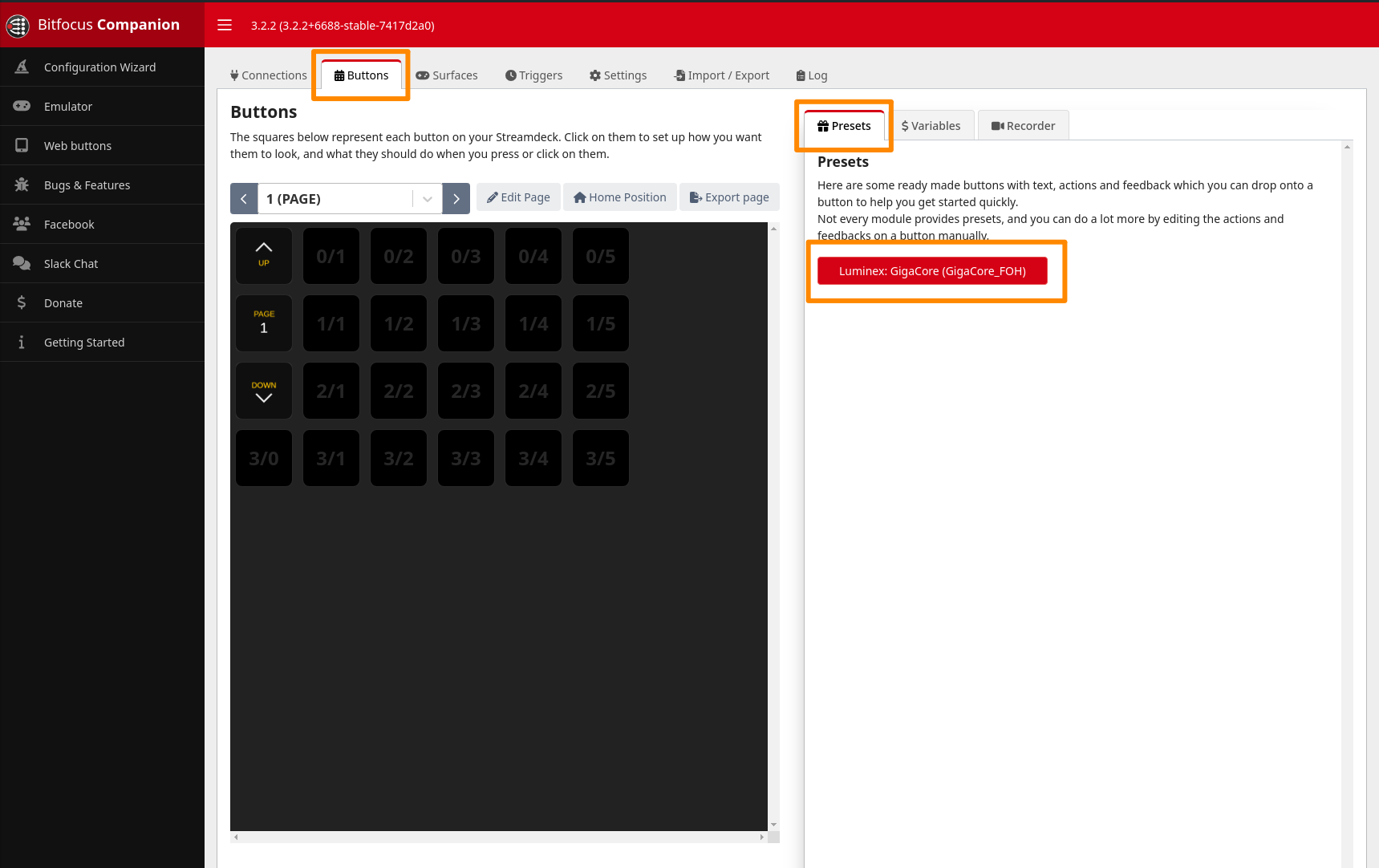Click the button grid horizontal scrollbar
Screen dimensions: 1379x868
click(x=499, y=837)
